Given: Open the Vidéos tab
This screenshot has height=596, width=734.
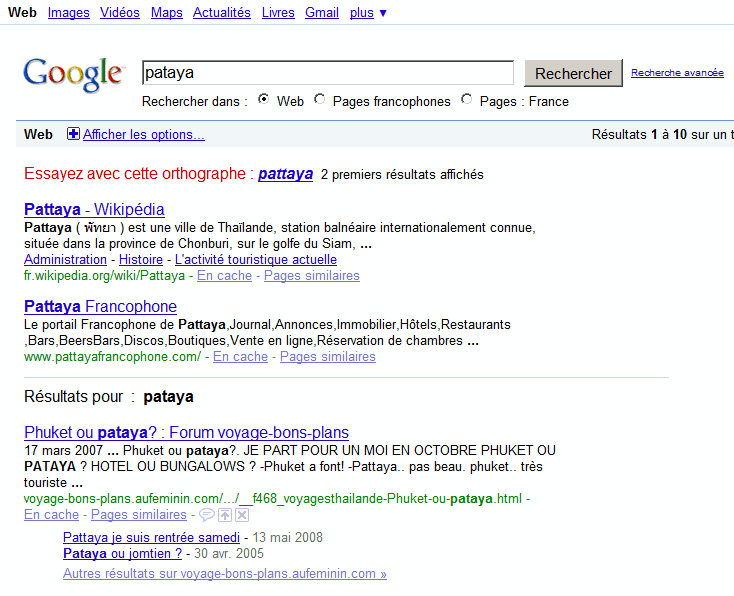Looking at the screenshot, I should 120,13.
